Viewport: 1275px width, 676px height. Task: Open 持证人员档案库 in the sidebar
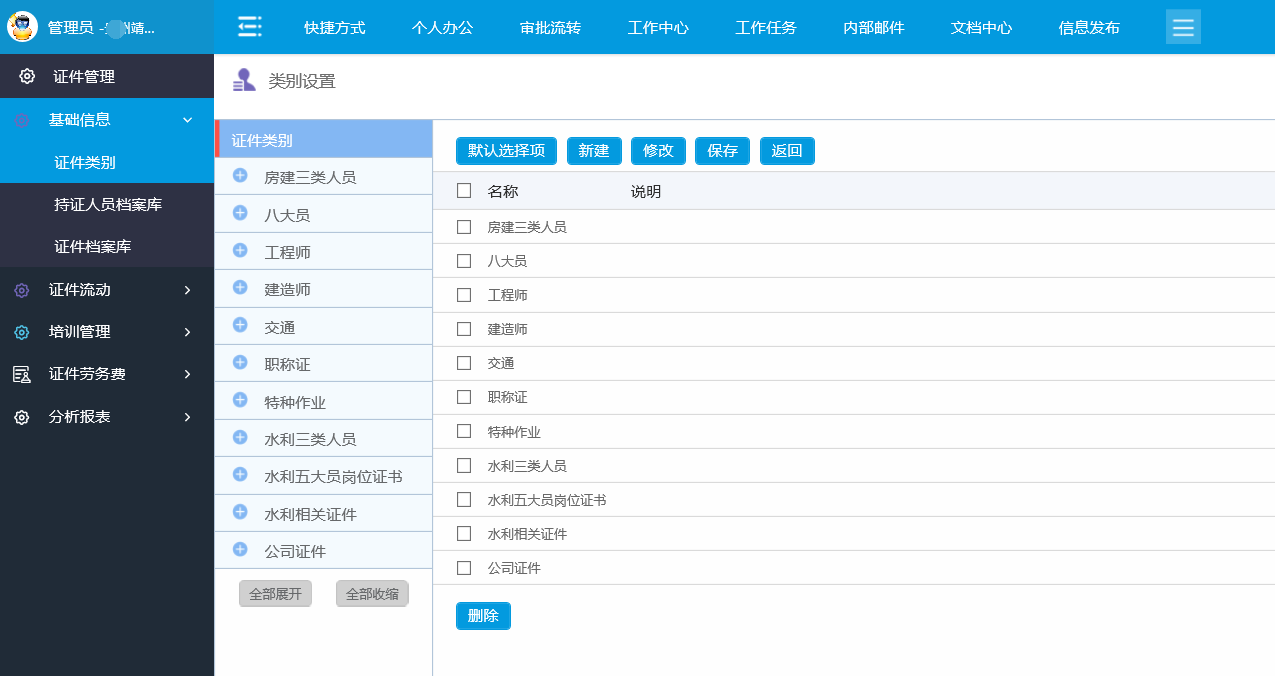pyautogui.click(x=108, y=205)
